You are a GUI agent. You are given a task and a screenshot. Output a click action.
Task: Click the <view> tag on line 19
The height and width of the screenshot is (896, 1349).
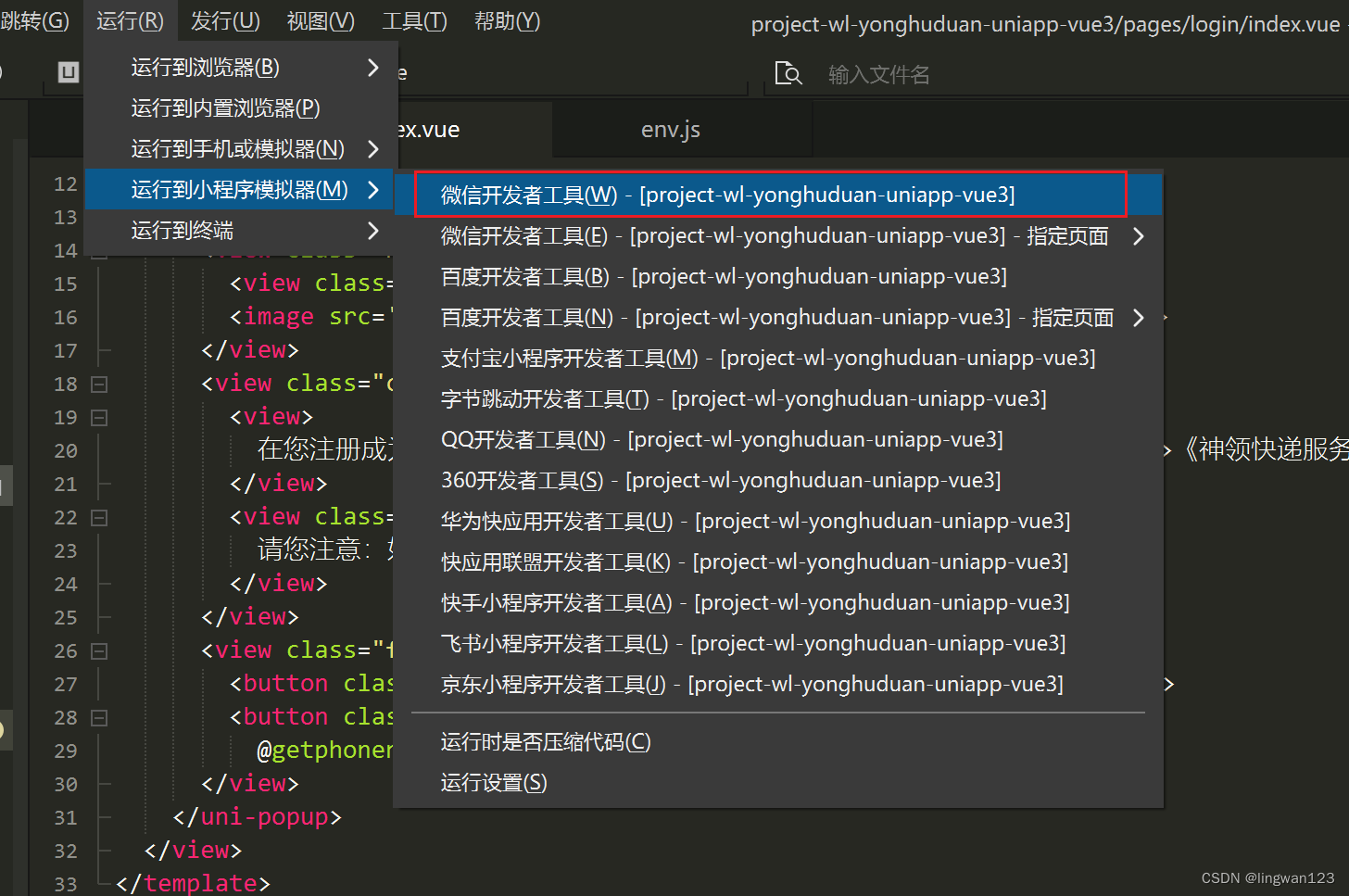tap(271, 417)
